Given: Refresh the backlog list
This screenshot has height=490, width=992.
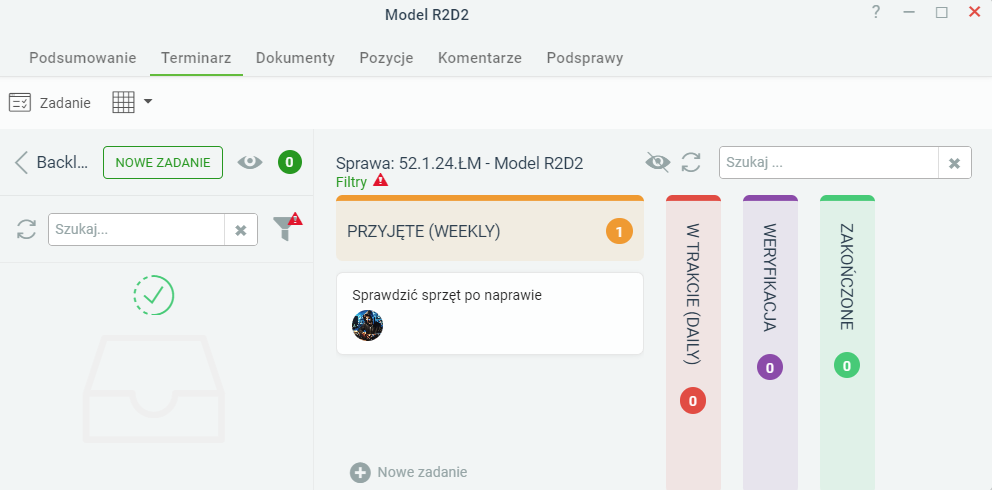Looking at the screenshot, I should 27,229.
